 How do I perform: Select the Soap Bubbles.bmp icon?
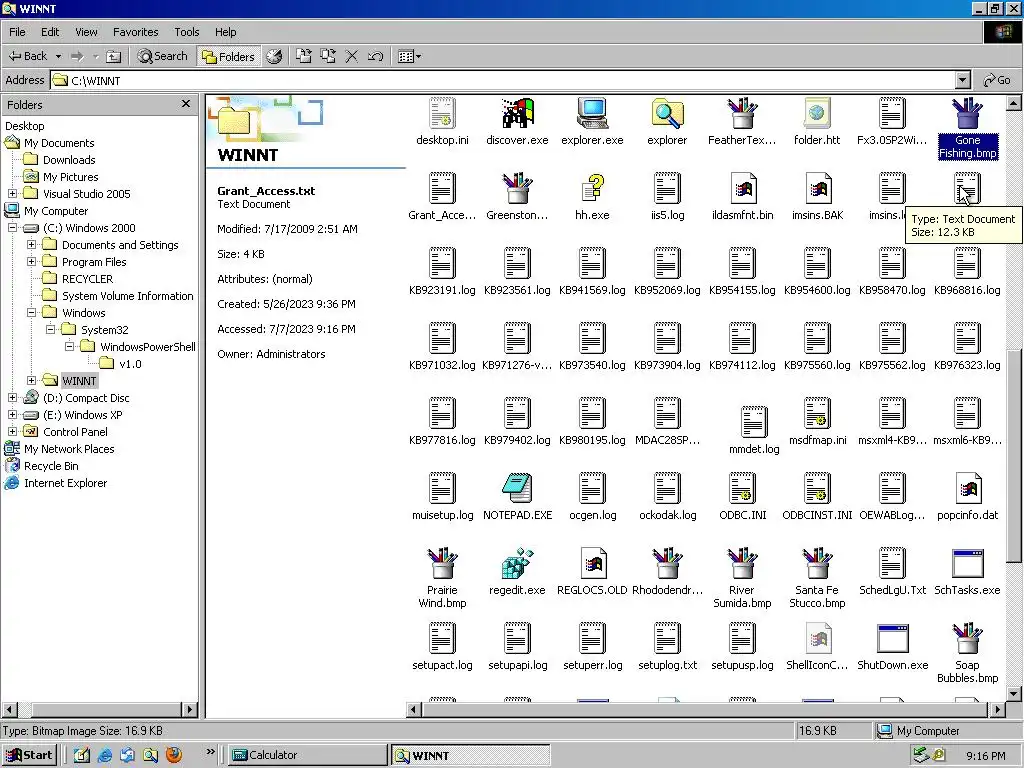tap(967, 638)
